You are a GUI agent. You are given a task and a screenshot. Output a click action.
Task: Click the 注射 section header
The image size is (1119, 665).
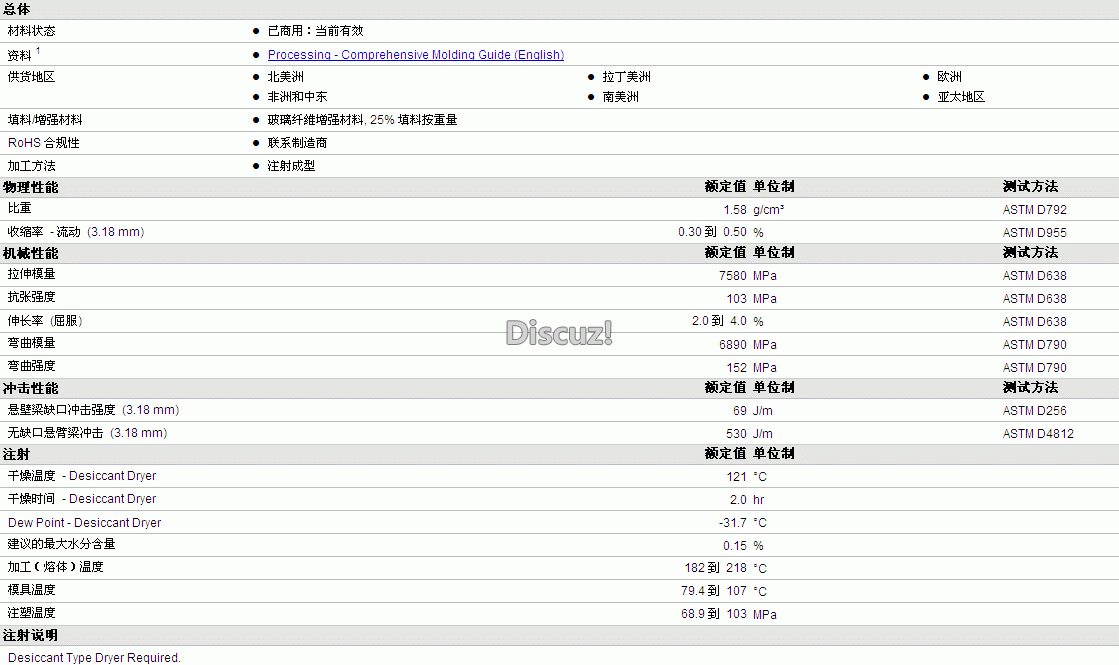coord(16,455)
